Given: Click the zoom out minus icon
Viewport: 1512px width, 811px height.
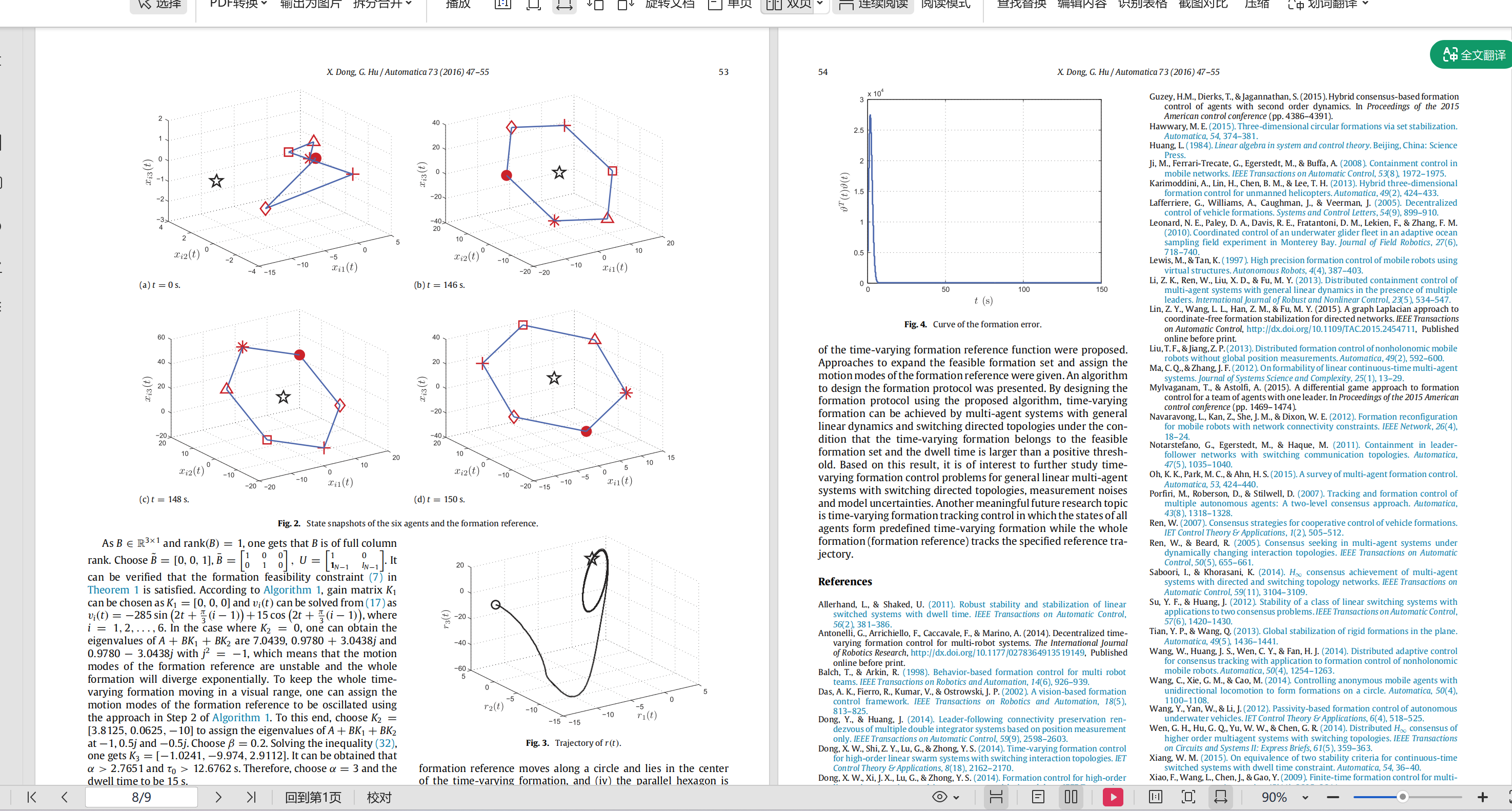Looking at the screenshot, I should (1333, 797).
